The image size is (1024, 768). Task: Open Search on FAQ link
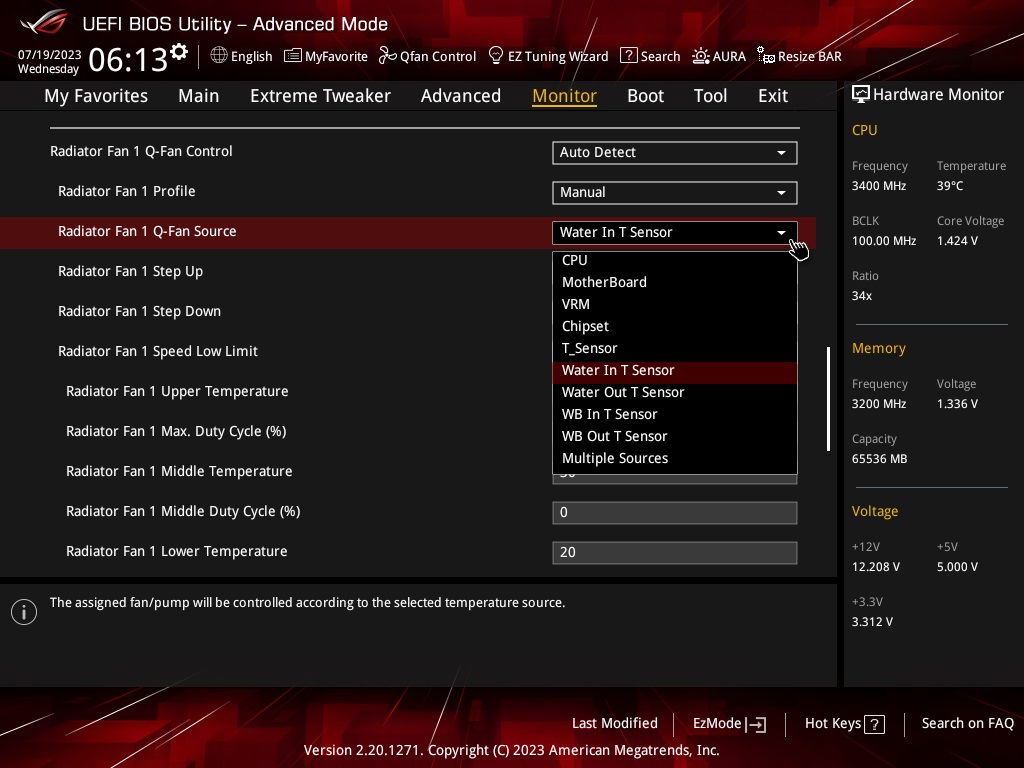[x=967, y=724]
